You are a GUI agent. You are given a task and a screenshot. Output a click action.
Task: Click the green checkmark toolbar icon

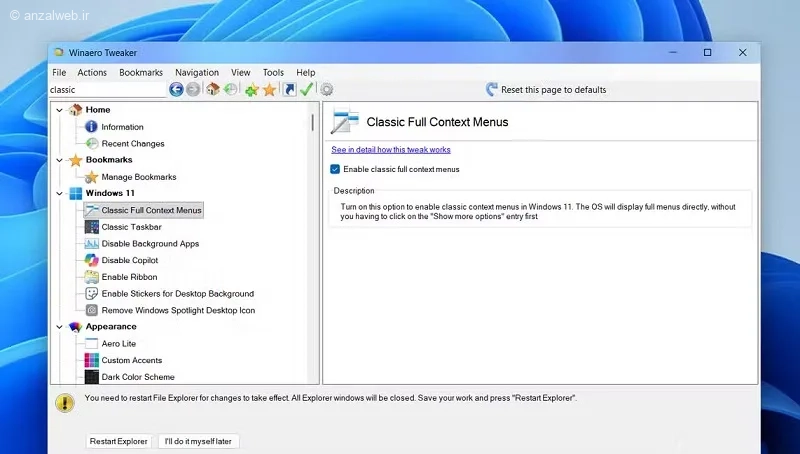pyautogui.click(x=306, y=90)
